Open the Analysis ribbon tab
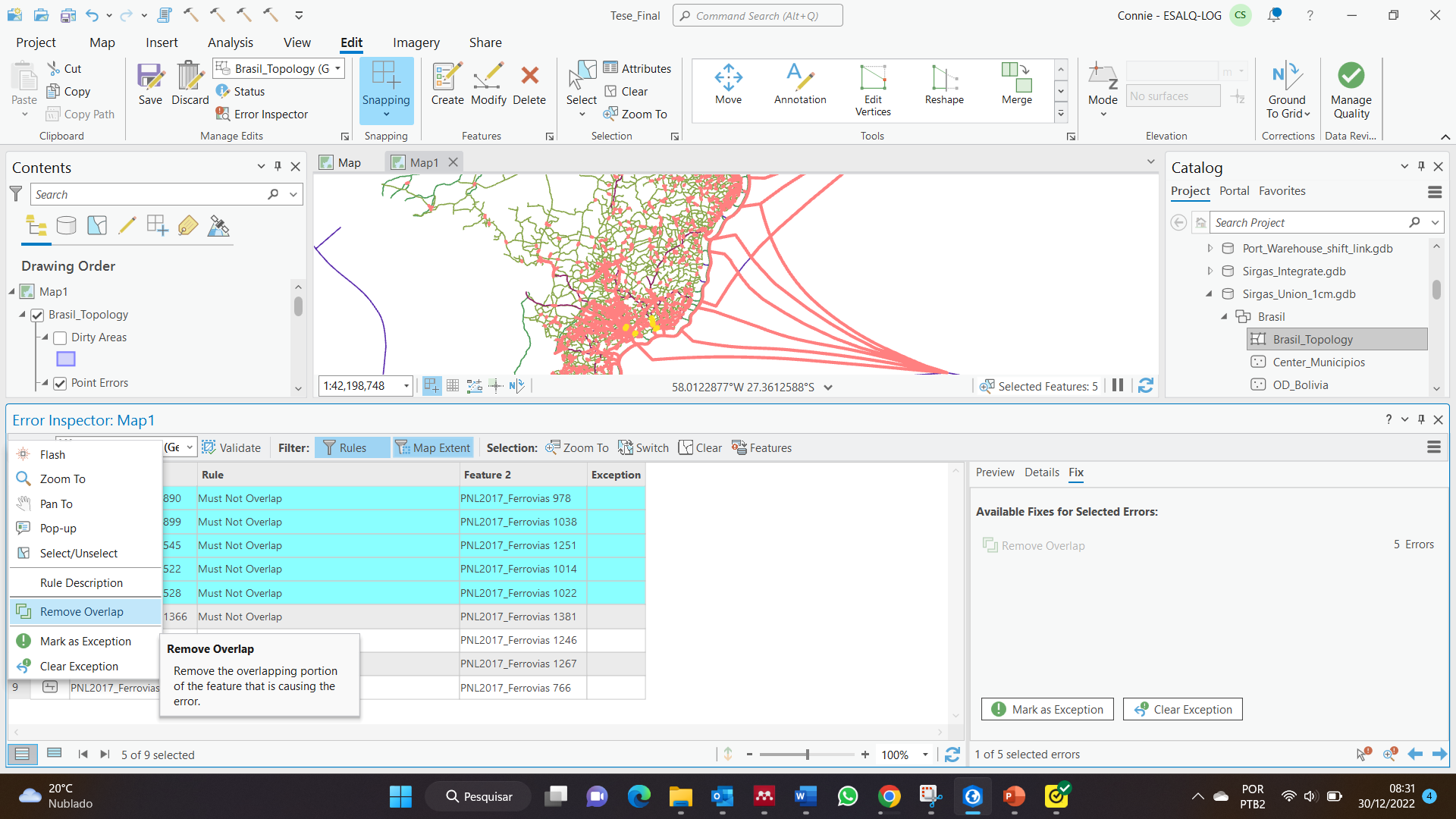Viewport: 1456px width, 819px height. tap(230, 42)
